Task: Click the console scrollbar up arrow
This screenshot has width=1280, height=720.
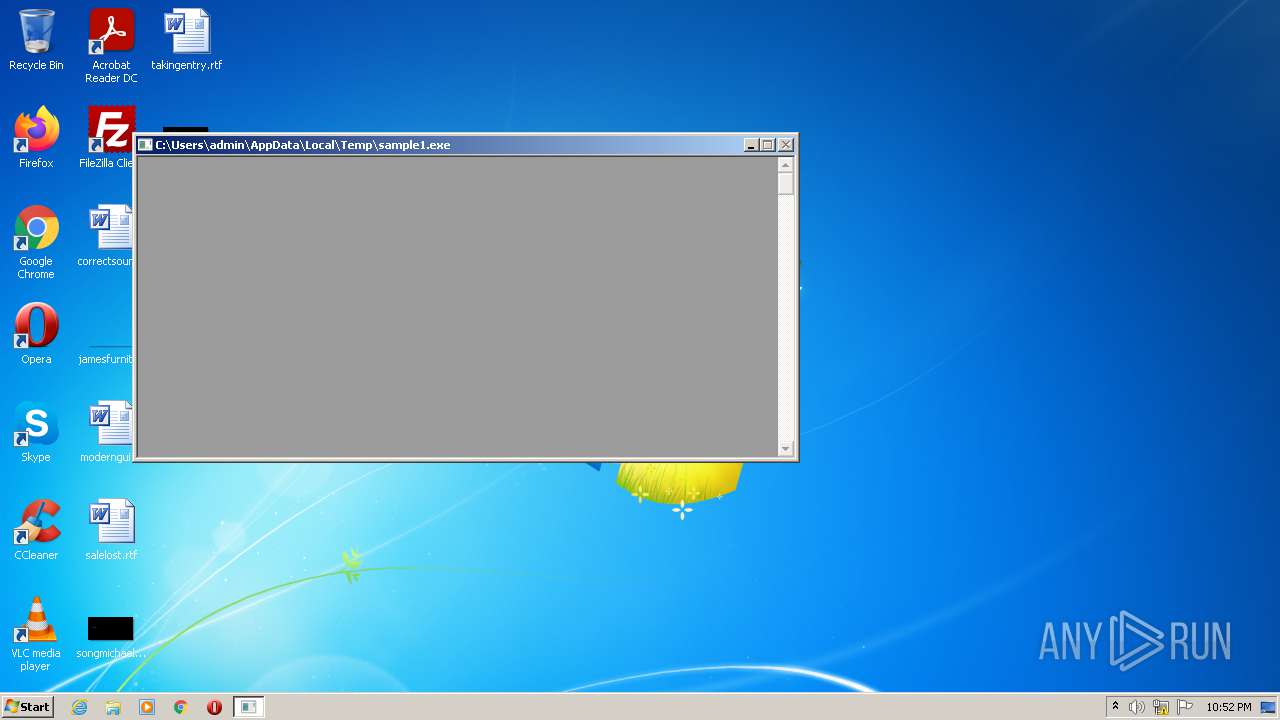Action: 786,165
